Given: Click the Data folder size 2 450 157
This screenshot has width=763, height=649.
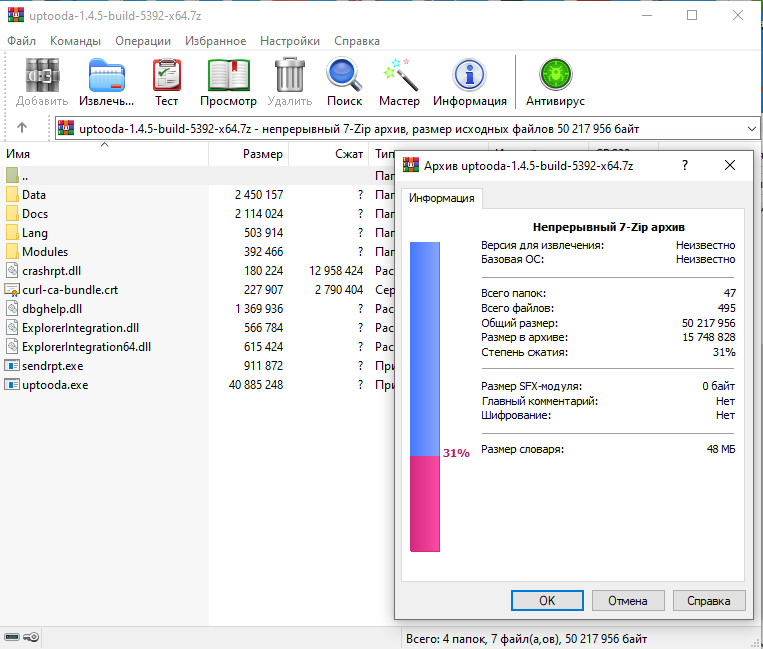Looking at the screenshot, I should (x=259, y=195).
